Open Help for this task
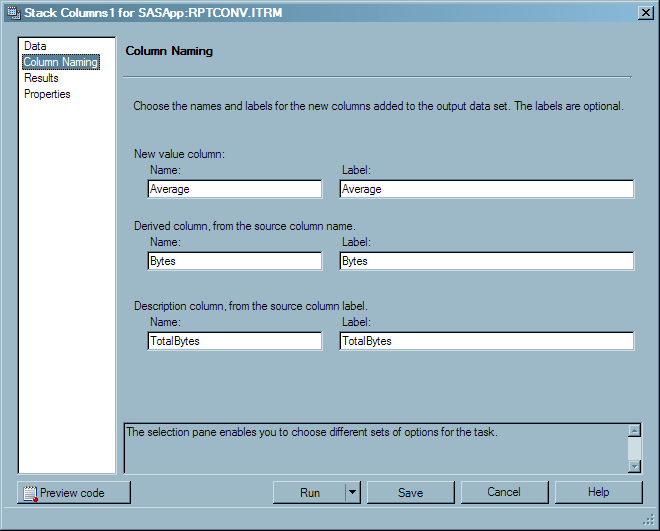The height and width of the screenshot is (531, 660). coord(599,492)
